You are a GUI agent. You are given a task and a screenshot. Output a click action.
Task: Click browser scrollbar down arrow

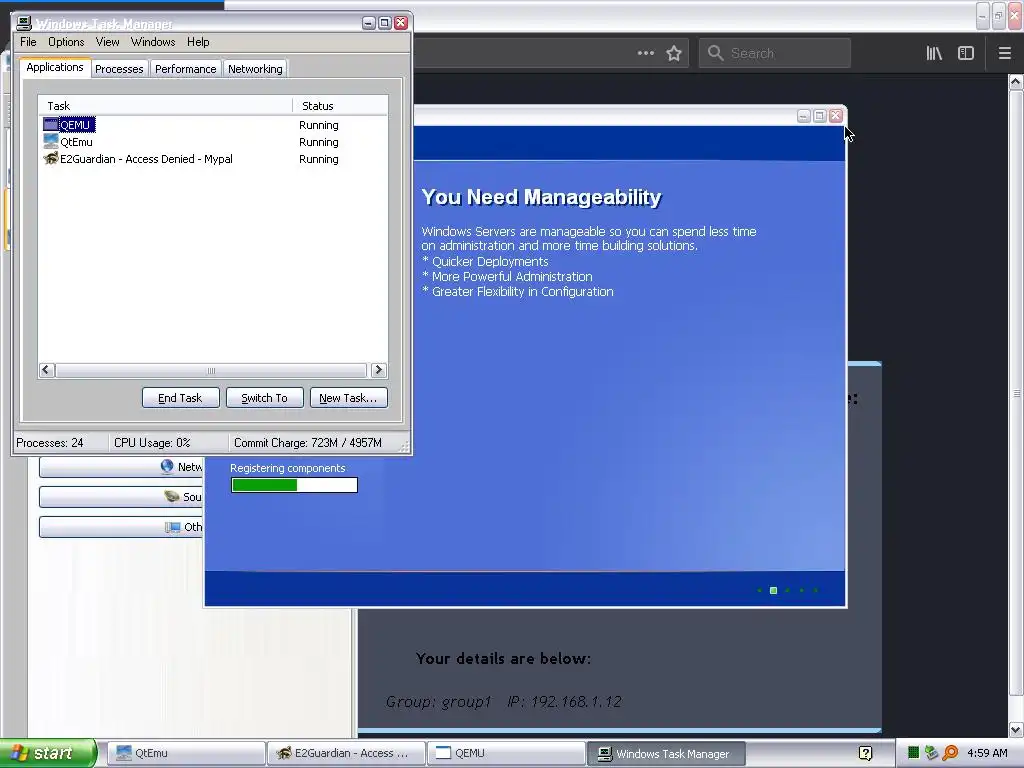1016,729
